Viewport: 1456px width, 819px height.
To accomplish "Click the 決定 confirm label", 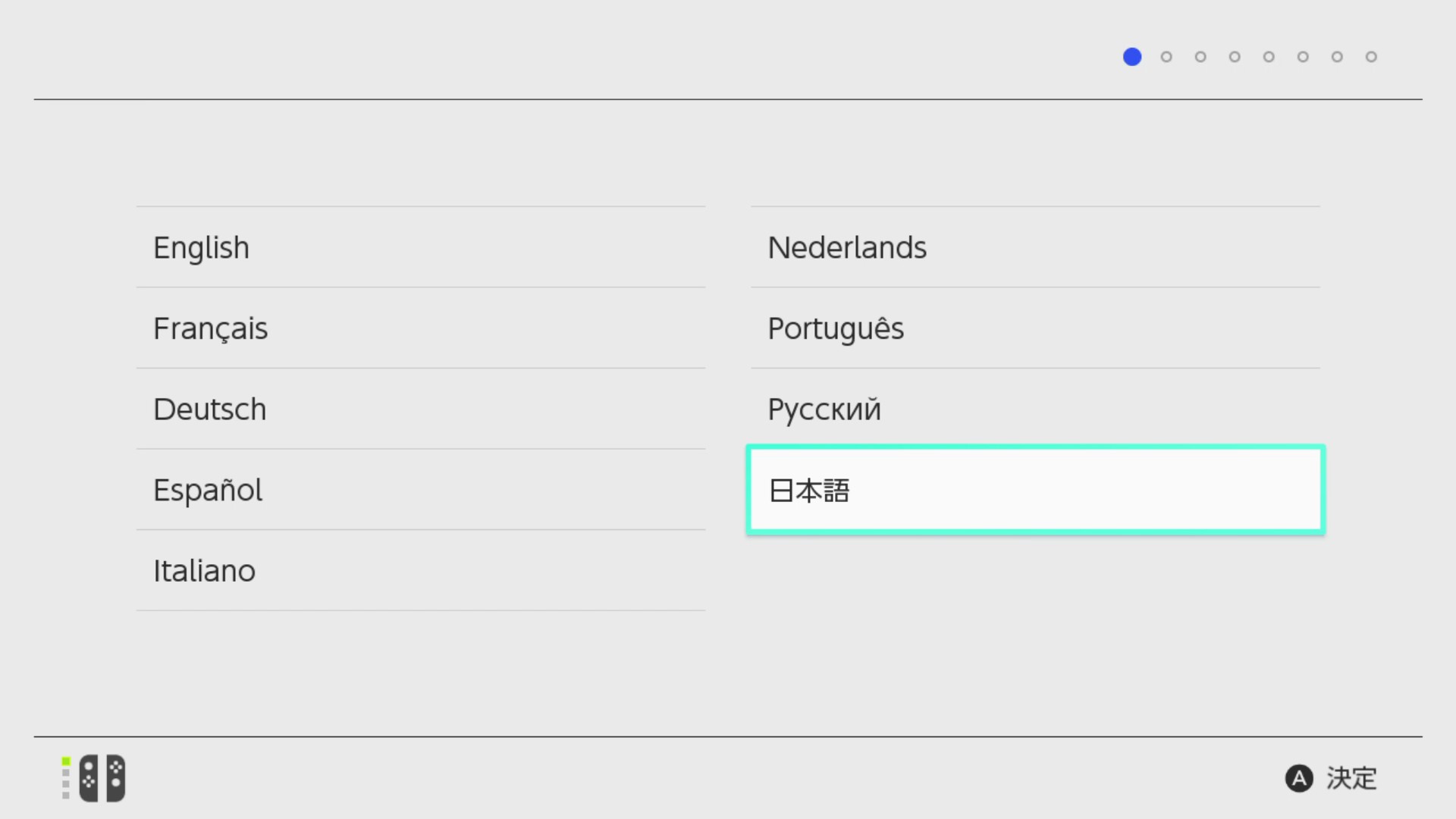I will pos(1351,778).
